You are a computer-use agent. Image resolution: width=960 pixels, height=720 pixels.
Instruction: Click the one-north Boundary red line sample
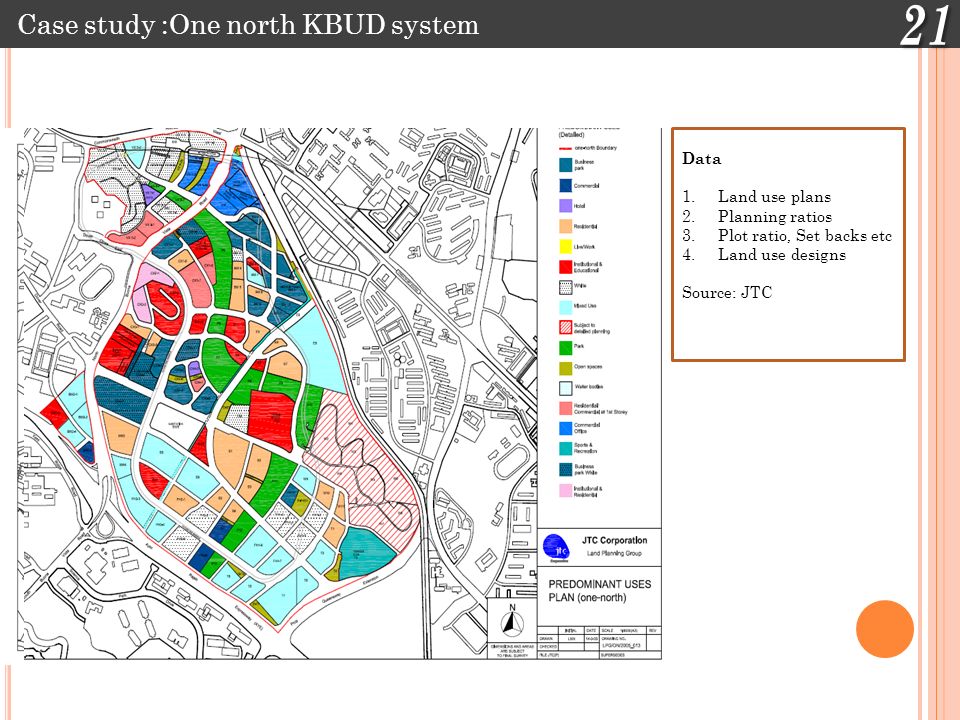565,148
